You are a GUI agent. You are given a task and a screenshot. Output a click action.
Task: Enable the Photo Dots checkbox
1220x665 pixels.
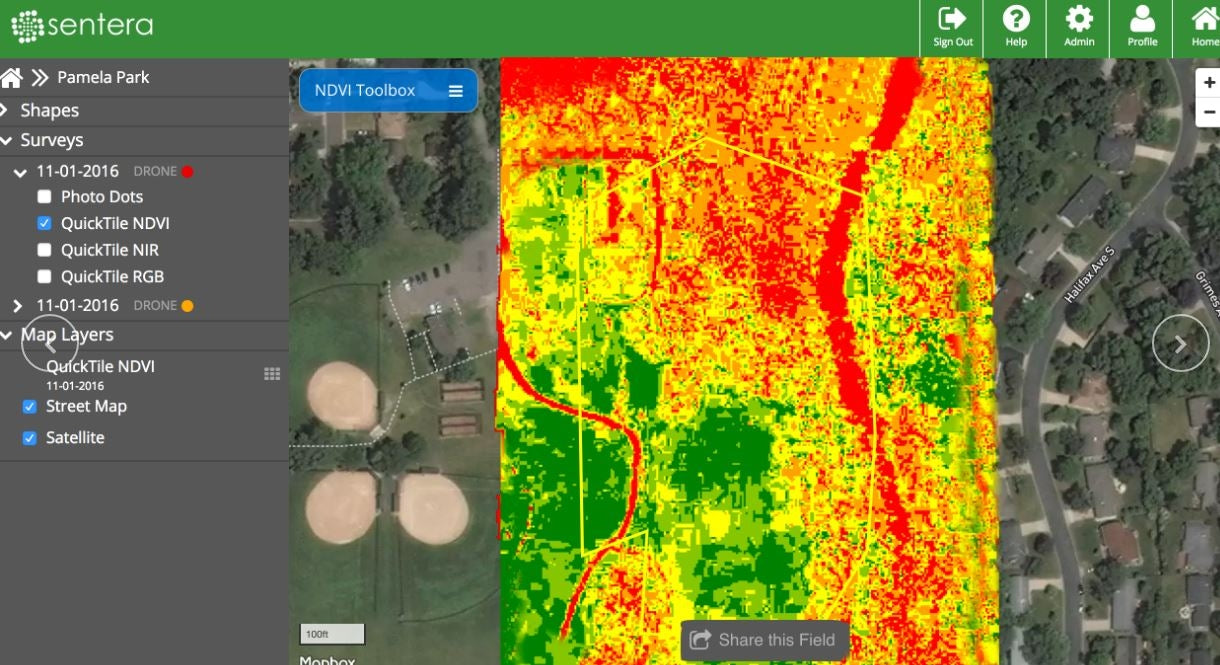click(x=44, y=197)
